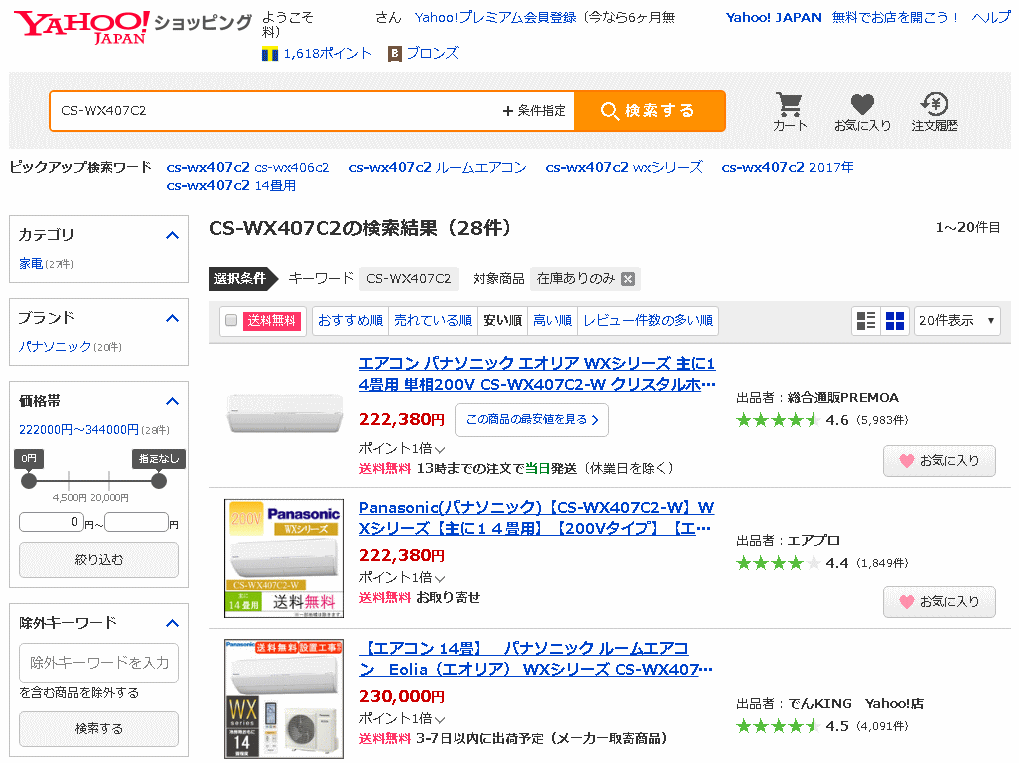Screen dimensions: 1019x763
Task: Click the 出品者：総合通販PREMOA seller text
Action: coord(818,398)
